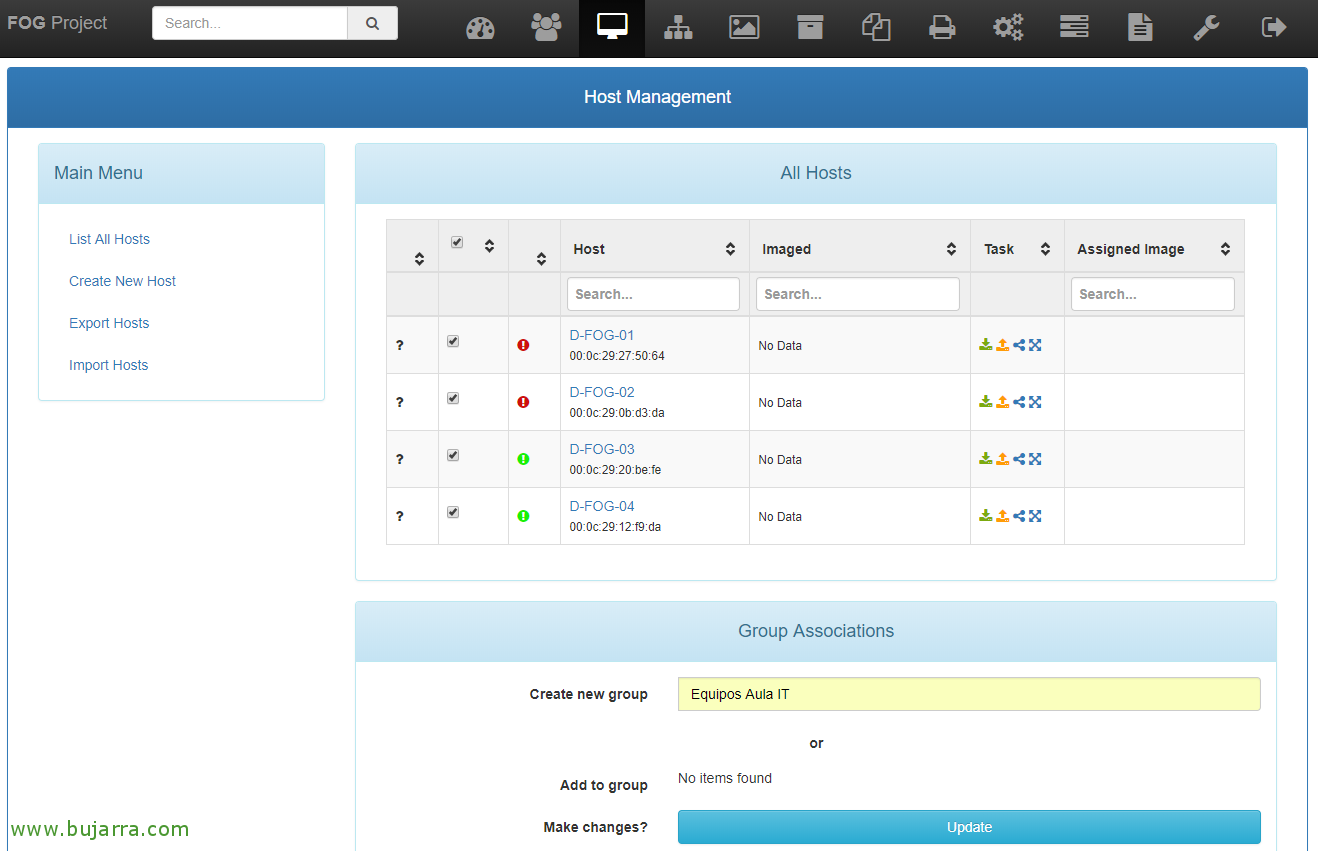
Task: Click the green deploy icon for D-FOG-02
Action: pos(986,402)
